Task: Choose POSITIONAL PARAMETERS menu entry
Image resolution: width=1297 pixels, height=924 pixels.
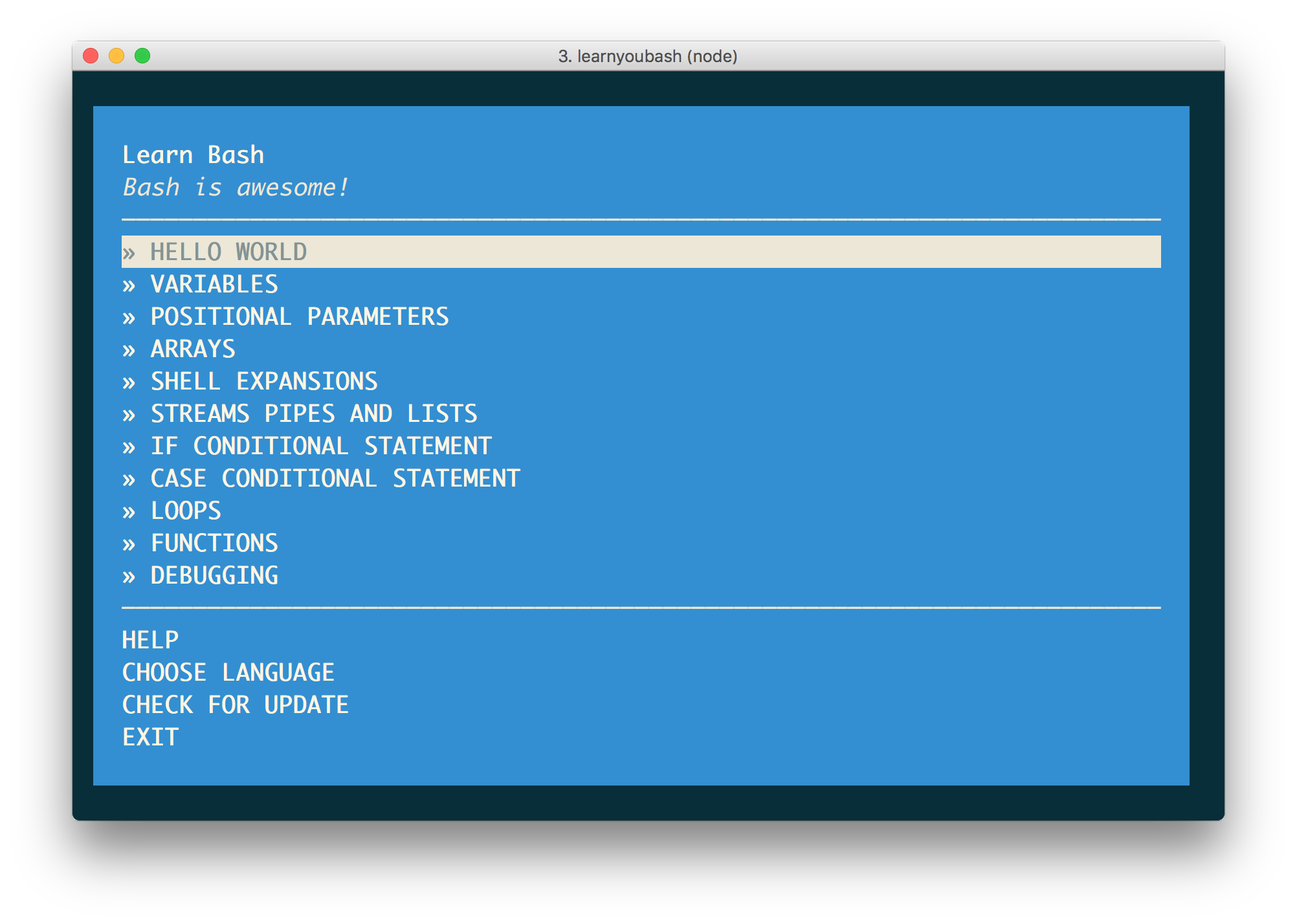Action: coord(299,316)
